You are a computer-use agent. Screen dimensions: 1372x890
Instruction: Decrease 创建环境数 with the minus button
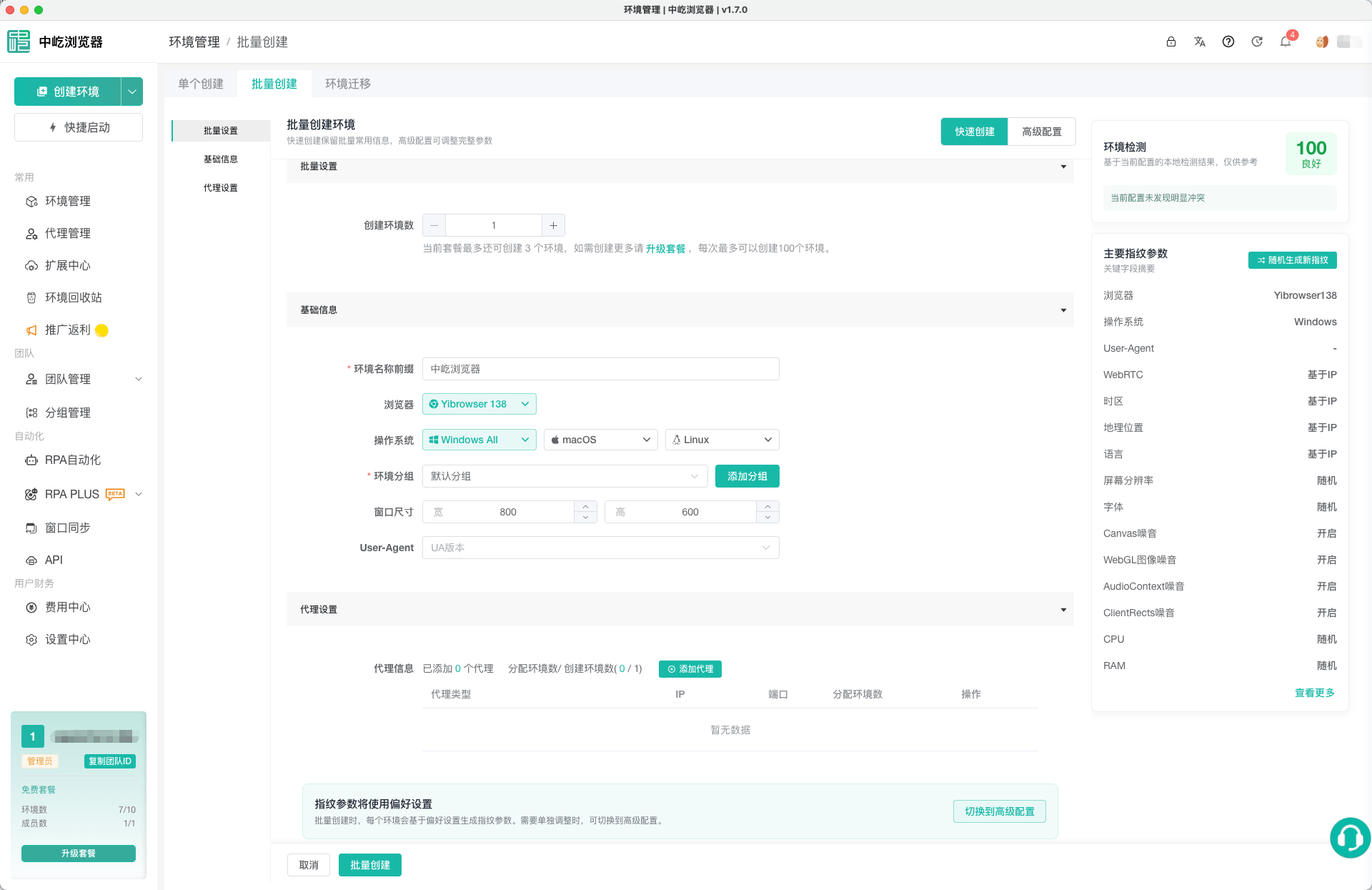pyautogui.click(x=434, y=225)
